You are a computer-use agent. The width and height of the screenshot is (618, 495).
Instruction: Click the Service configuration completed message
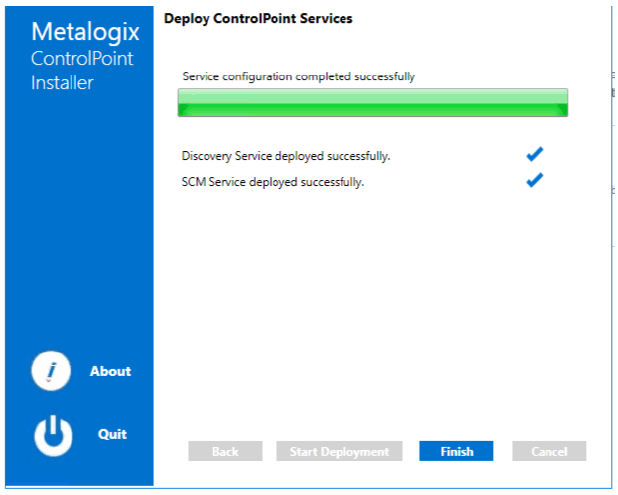[298, 76]
